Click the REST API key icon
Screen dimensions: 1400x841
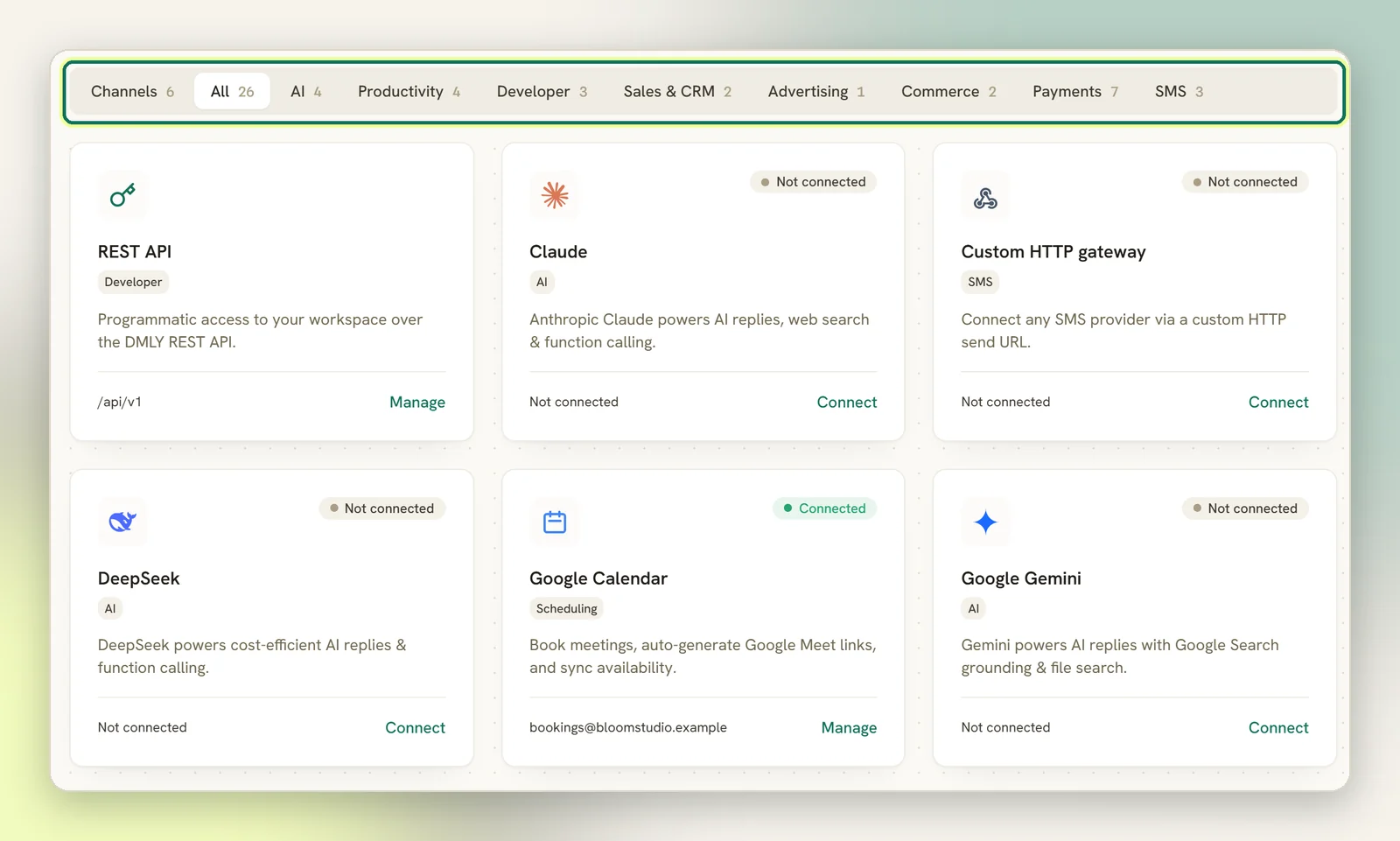(x=122, y=195)
